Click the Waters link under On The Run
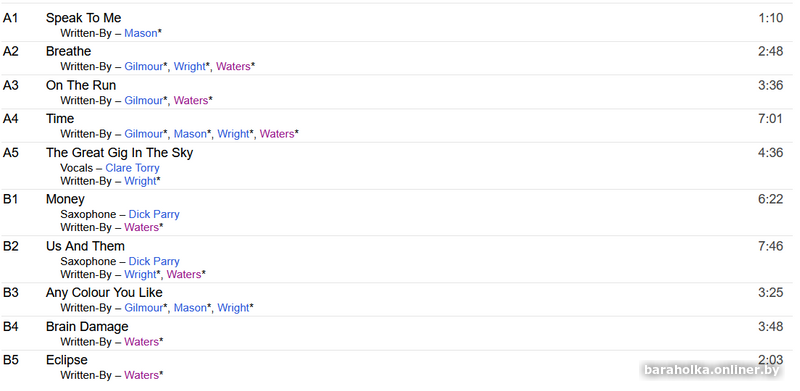The image size is (800, 391). click(191, 101)
